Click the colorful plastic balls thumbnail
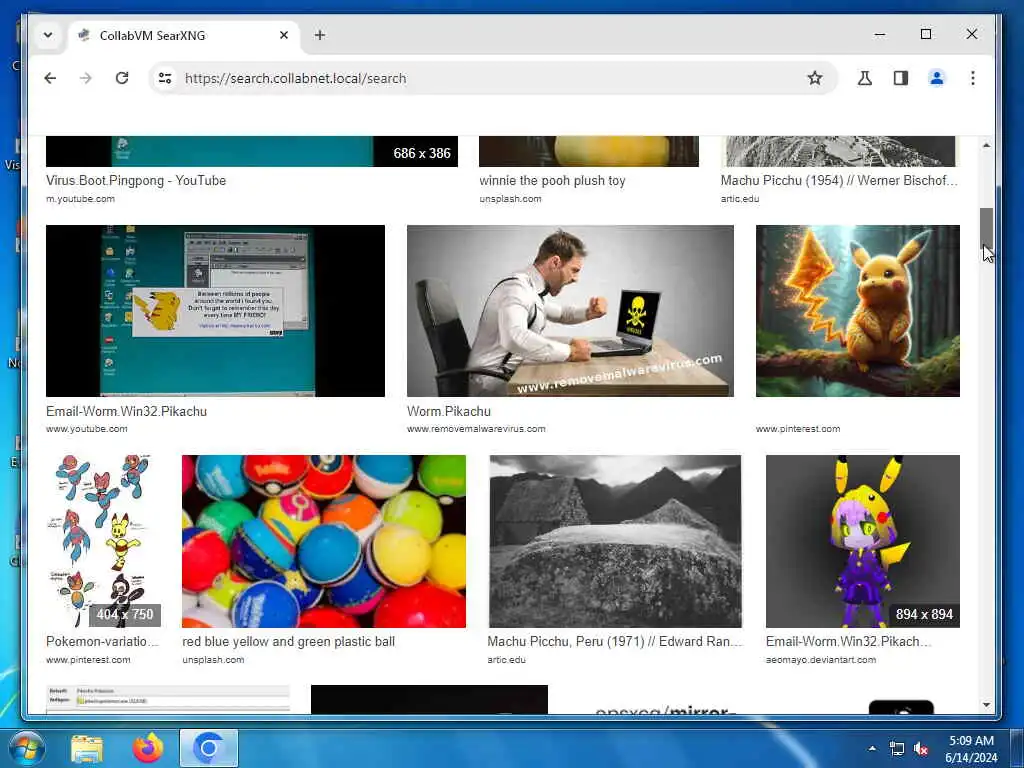Image resolution: width=1024 pixels, height=768 pixels. pyautogui.click(x=324, y=541)
